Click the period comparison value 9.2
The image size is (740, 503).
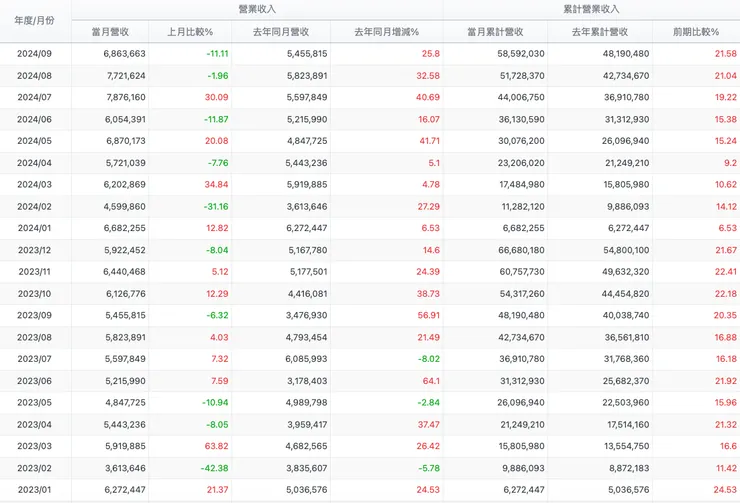pyautogui.click(x=731, y=163)
